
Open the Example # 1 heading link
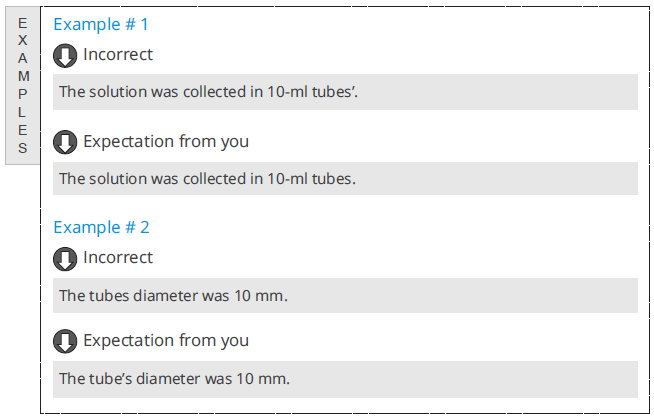tap(101, 24)
